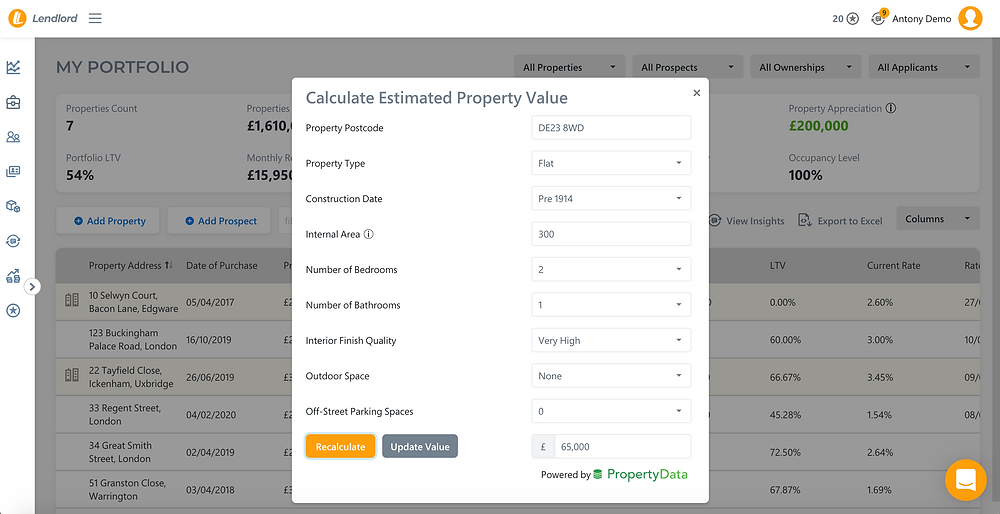This screenshot has height=514, width=1000.
Task: Open the All Properties filter menu
Action: click(570, 67)
